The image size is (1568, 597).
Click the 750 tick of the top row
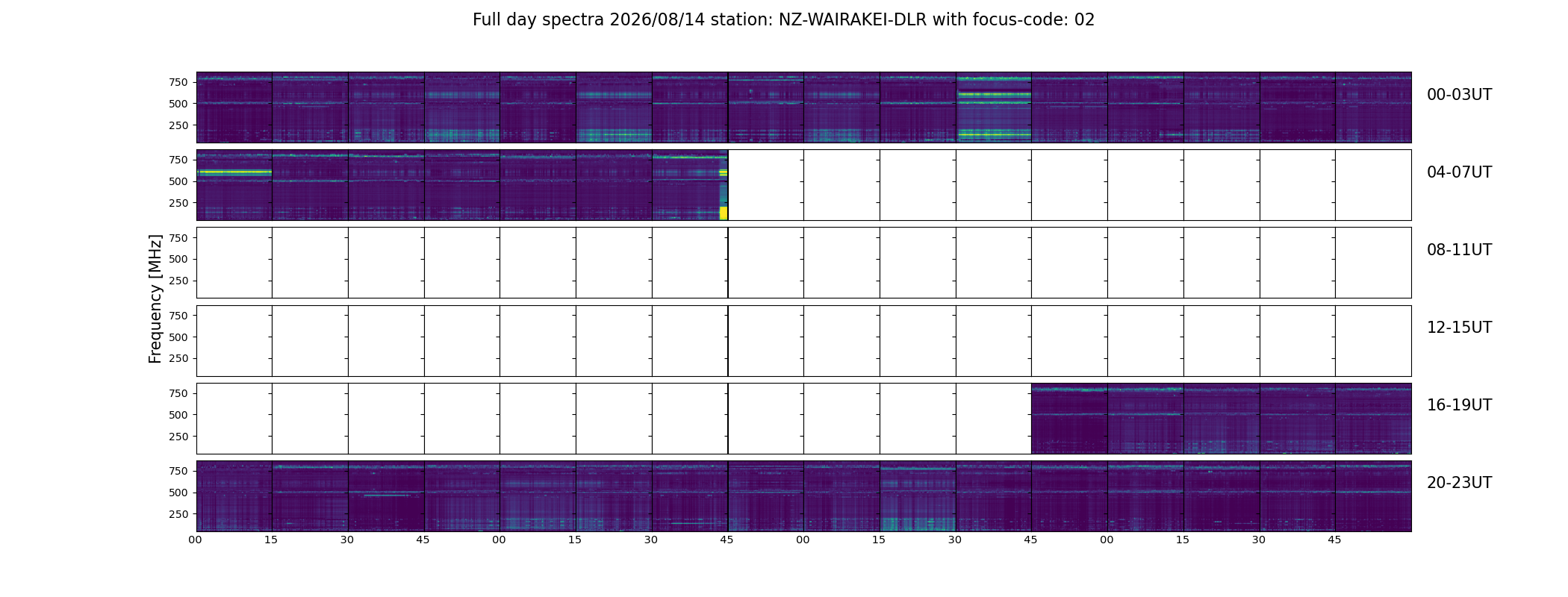(x=178, y=82)
